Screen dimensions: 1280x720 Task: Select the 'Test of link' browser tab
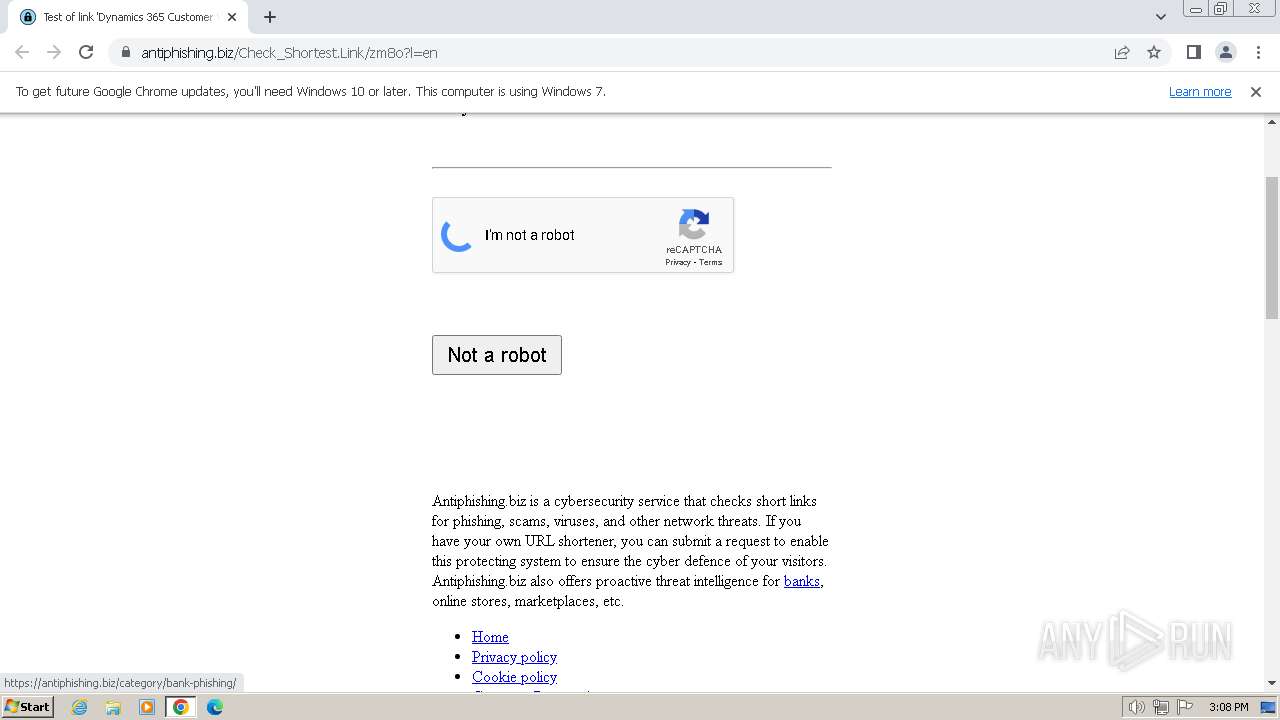point(128,17)
